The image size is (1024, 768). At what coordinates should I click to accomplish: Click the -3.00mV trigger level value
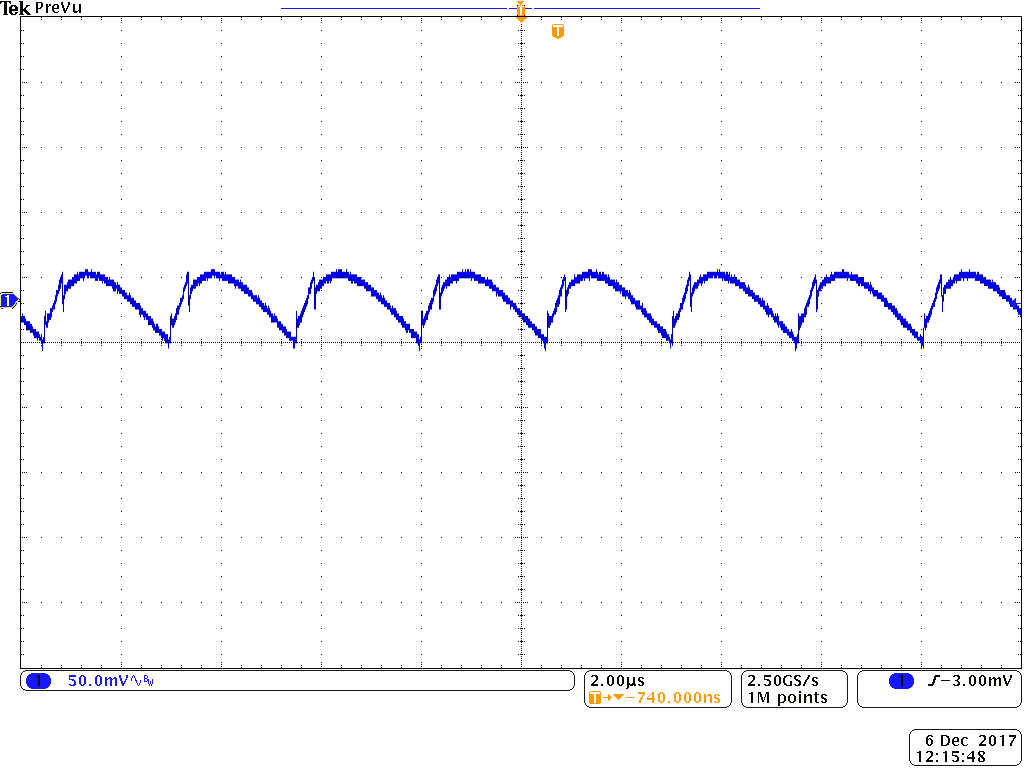(975, 681)
